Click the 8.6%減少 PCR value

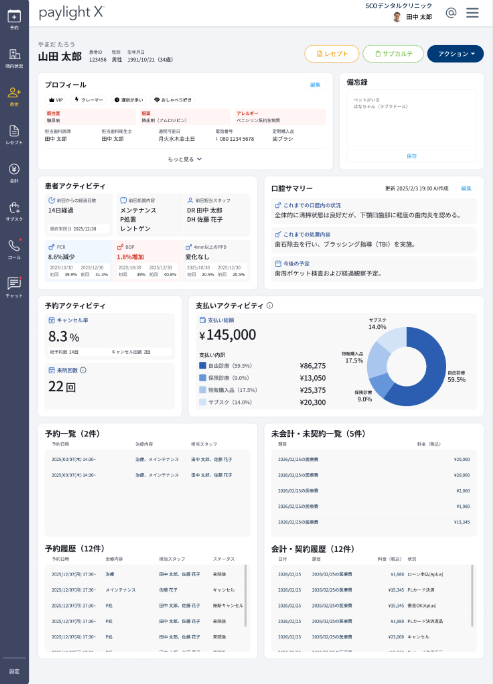(x=61, y=257)
